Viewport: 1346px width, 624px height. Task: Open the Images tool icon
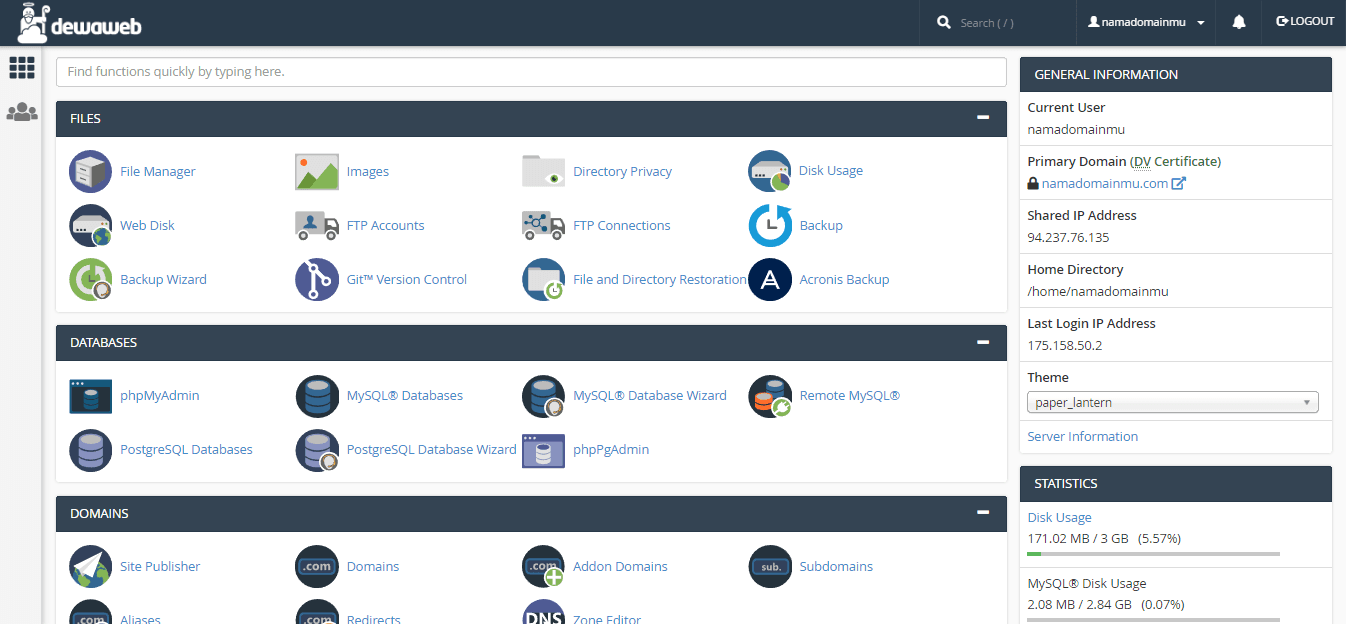tap(317, 171)
